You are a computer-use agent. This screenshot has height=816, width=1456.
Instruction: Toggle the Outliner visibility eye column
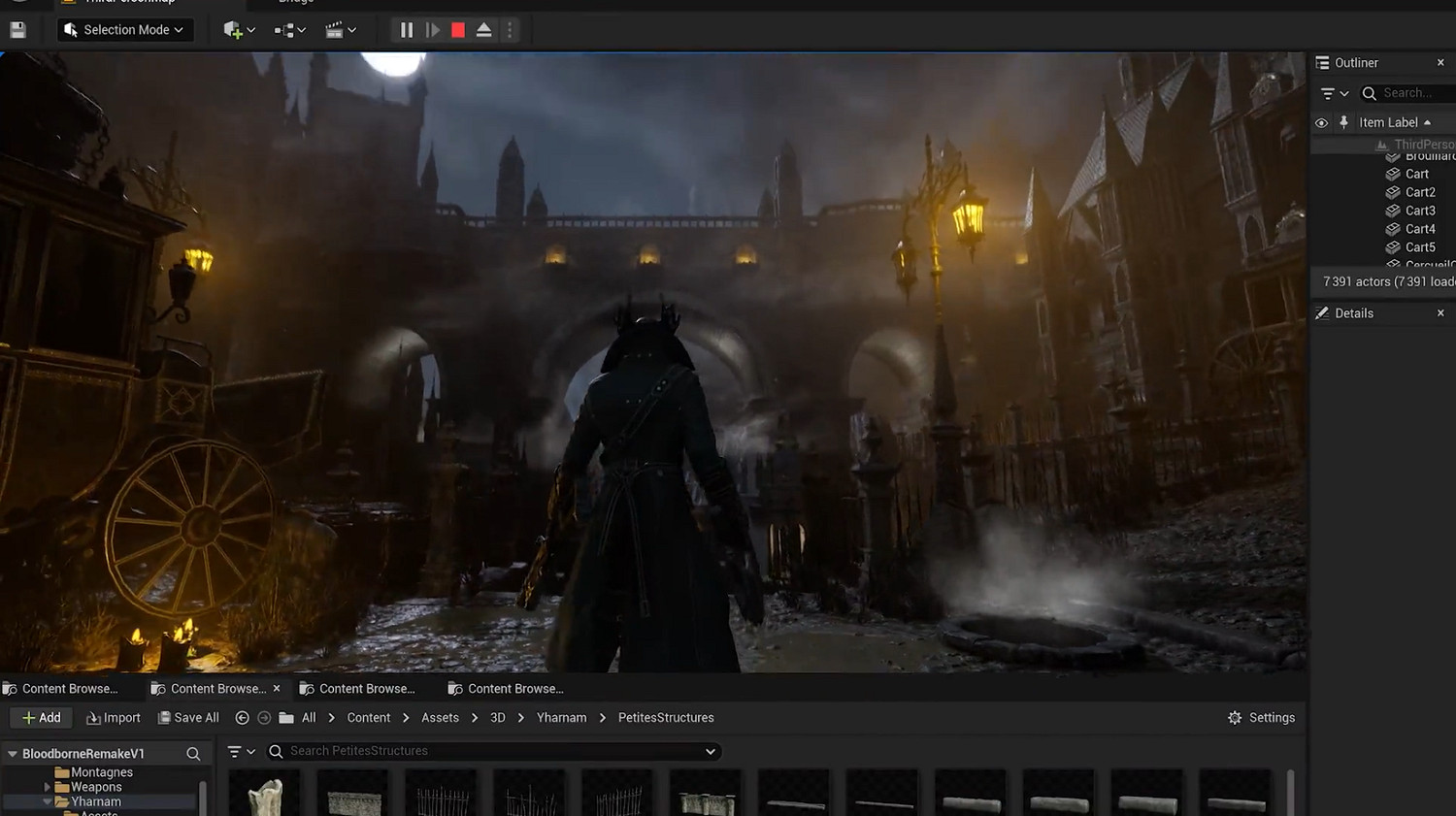pyautogui.click(x=1321, y=123)
